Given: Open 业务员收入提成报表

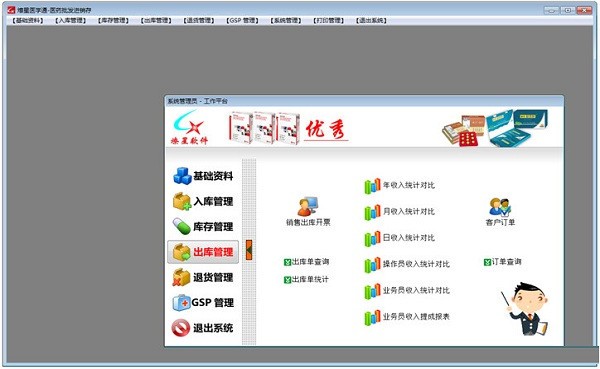Looking at the screenshot, I should coord(407,317).
